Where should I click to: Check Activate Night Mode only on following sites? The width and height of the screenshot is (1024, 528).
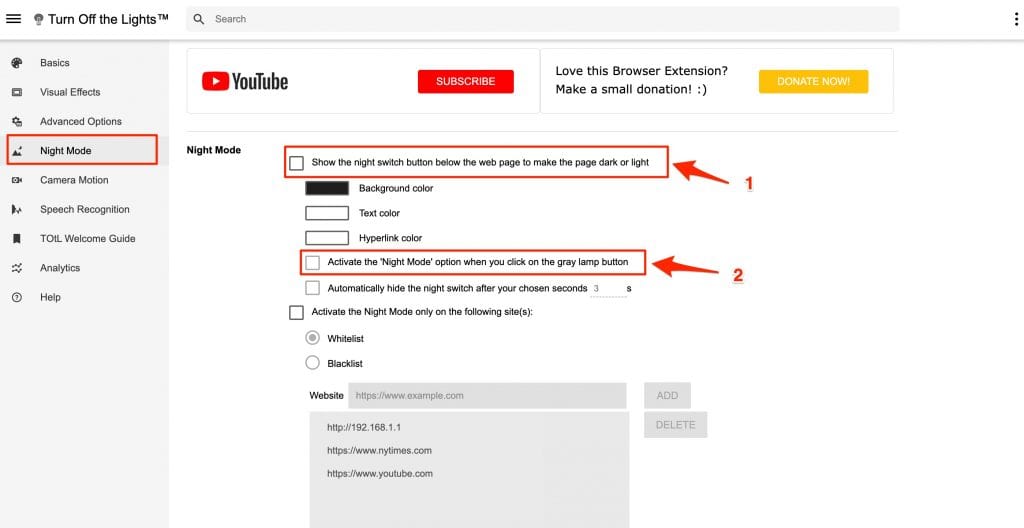coord(296,312)
